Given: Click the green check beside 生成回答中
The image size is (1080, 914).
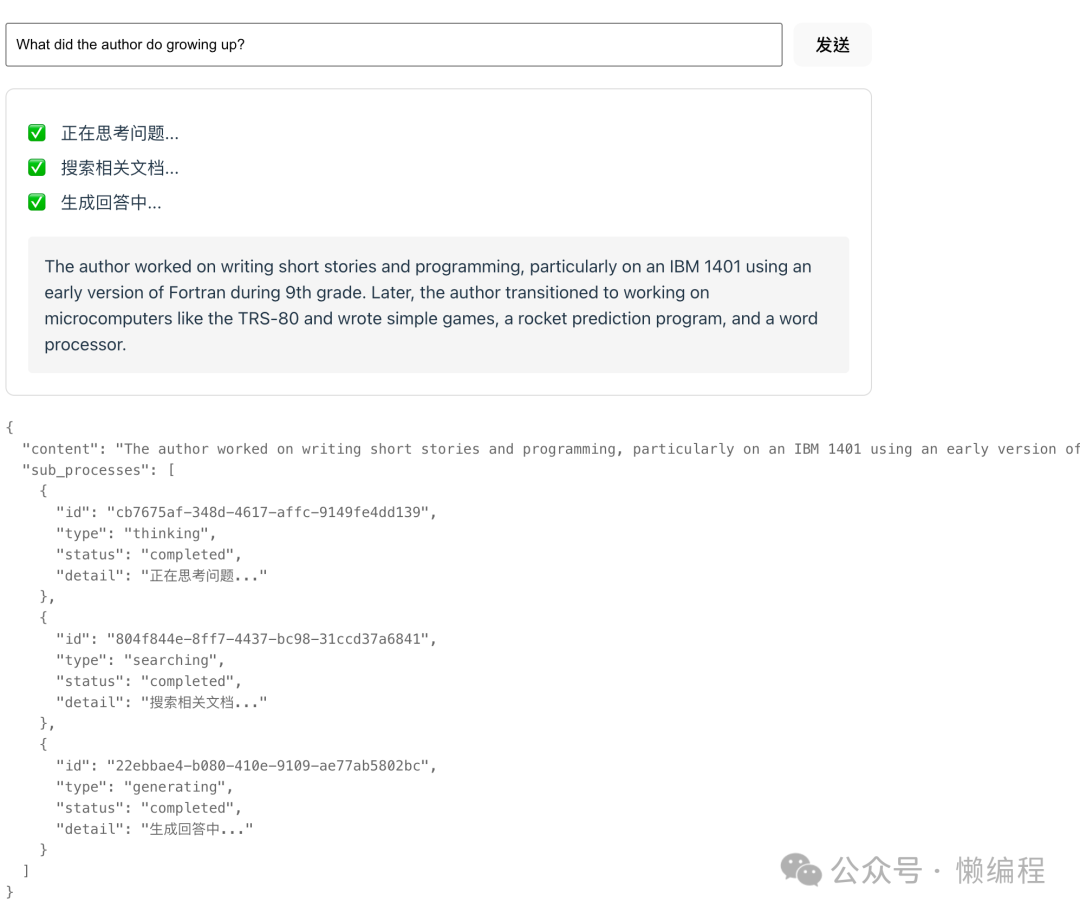Looking at the screenshot, I should [37, 202].
